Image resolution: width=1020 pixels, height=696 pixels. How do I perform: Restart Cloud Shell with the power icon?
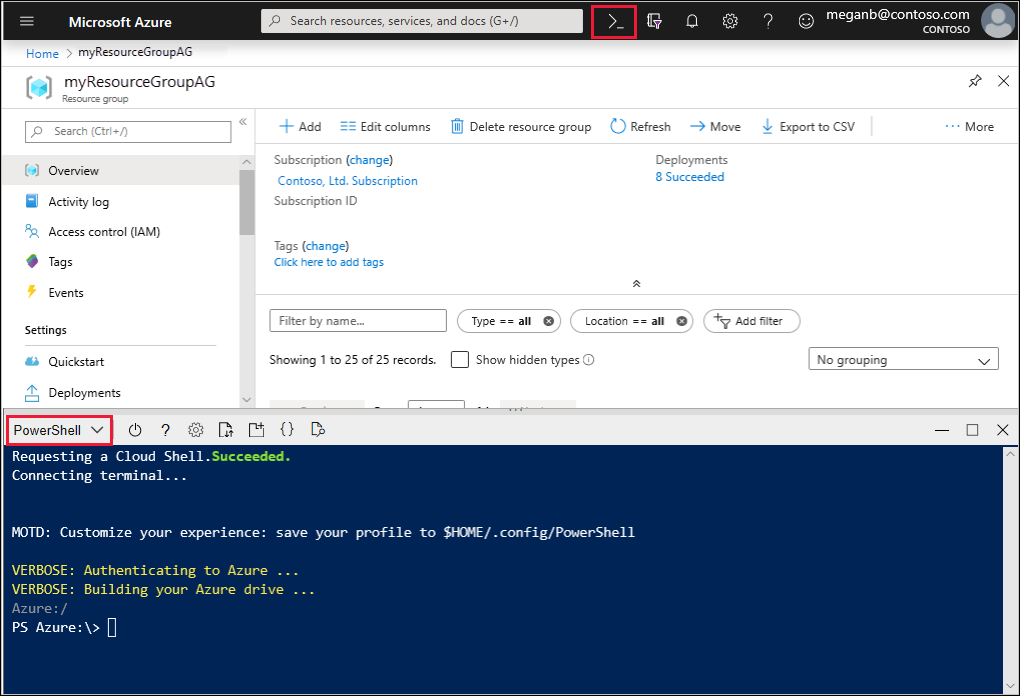[135, 429]
